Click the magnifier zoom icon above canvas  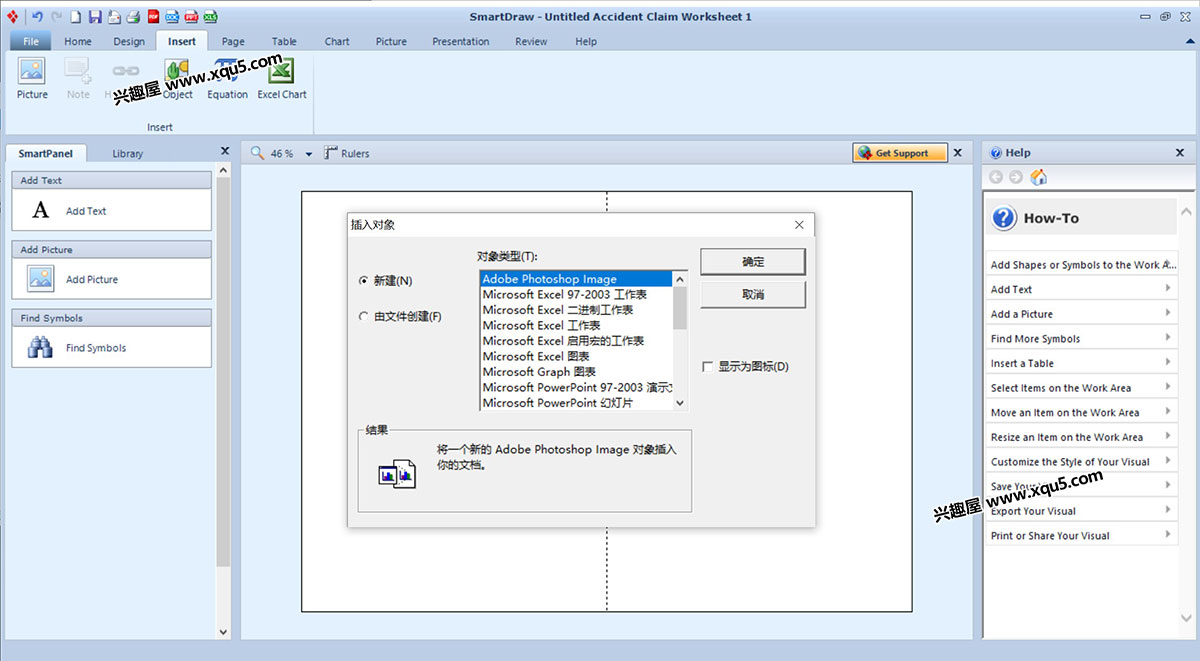(257, 153)
